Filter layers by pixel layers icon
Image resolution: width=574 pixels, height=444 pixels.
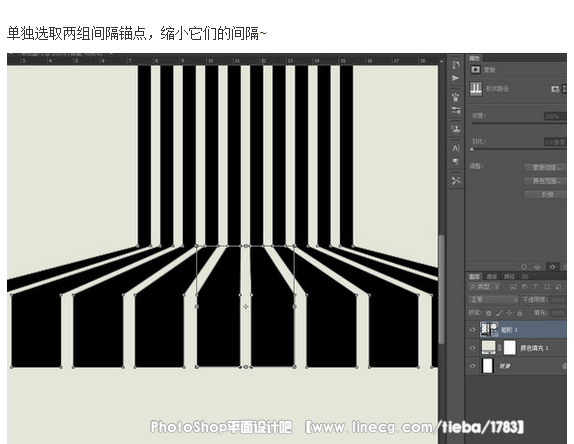pos(513,287)
